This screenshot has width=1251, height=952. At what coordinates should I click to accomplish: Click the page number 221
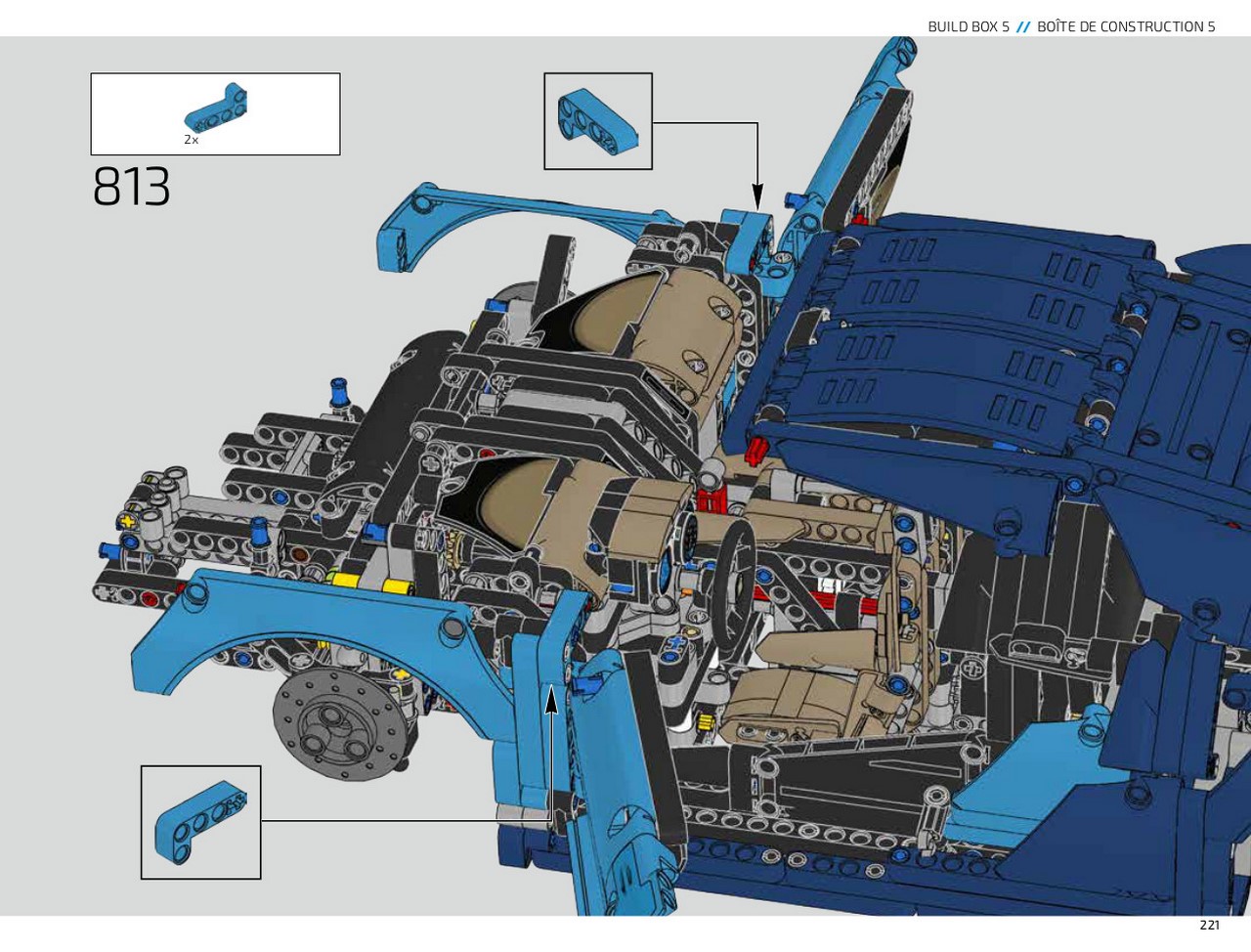1209,925
